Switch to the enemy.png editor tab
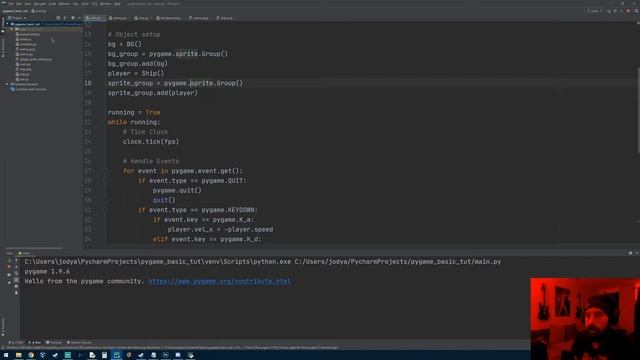640x360 pixels. tap(199, 18)
